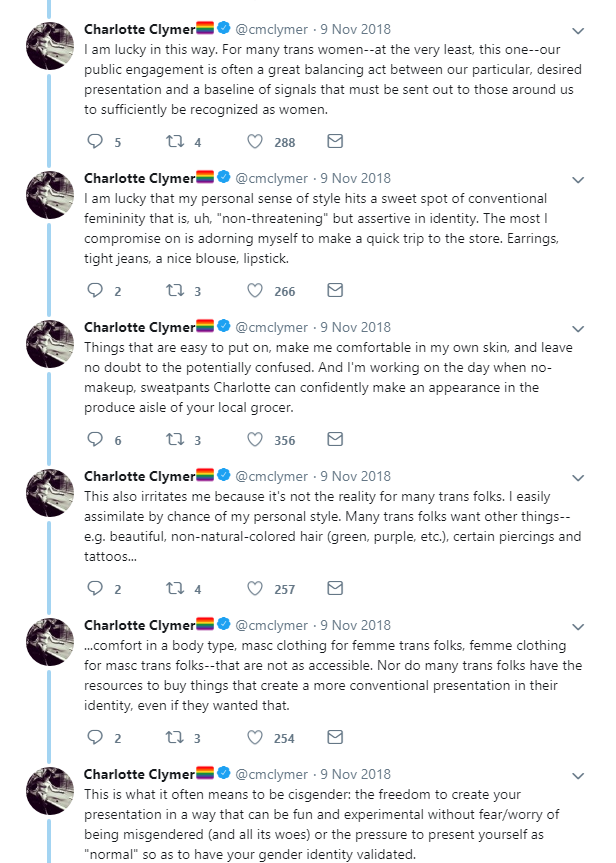Like the tweet showing 288 likes
Image resolution: width=616 pixels, height=863 pixels.
click(x=254, y=141)
